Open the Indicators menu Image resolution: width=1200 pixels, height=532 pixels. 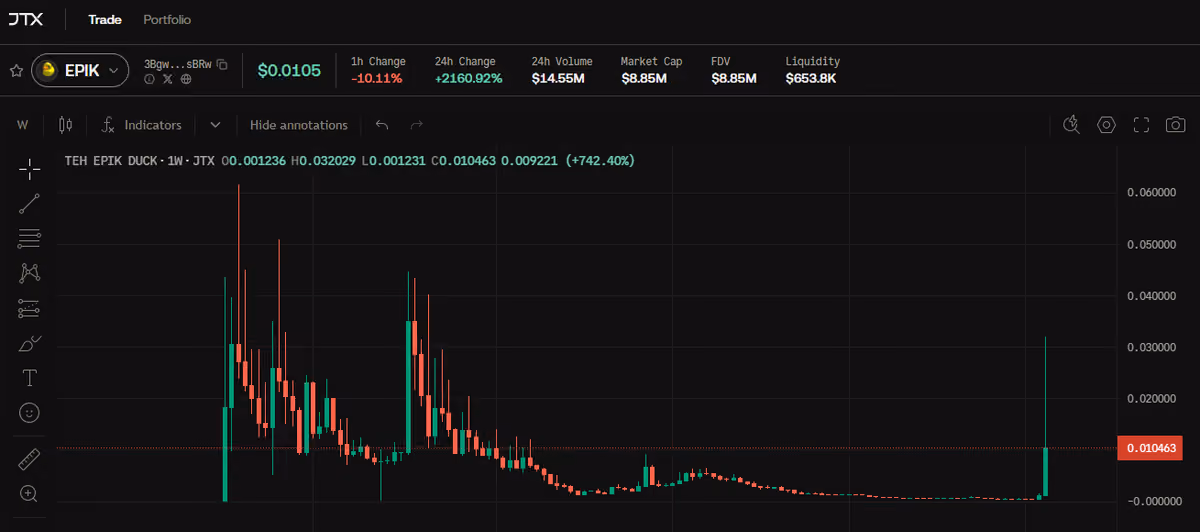pos(142,125)
